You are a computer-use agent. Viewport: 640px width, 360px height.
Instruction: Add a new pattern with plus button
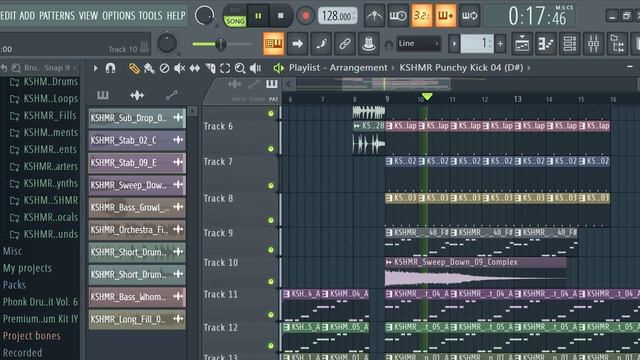500,43
